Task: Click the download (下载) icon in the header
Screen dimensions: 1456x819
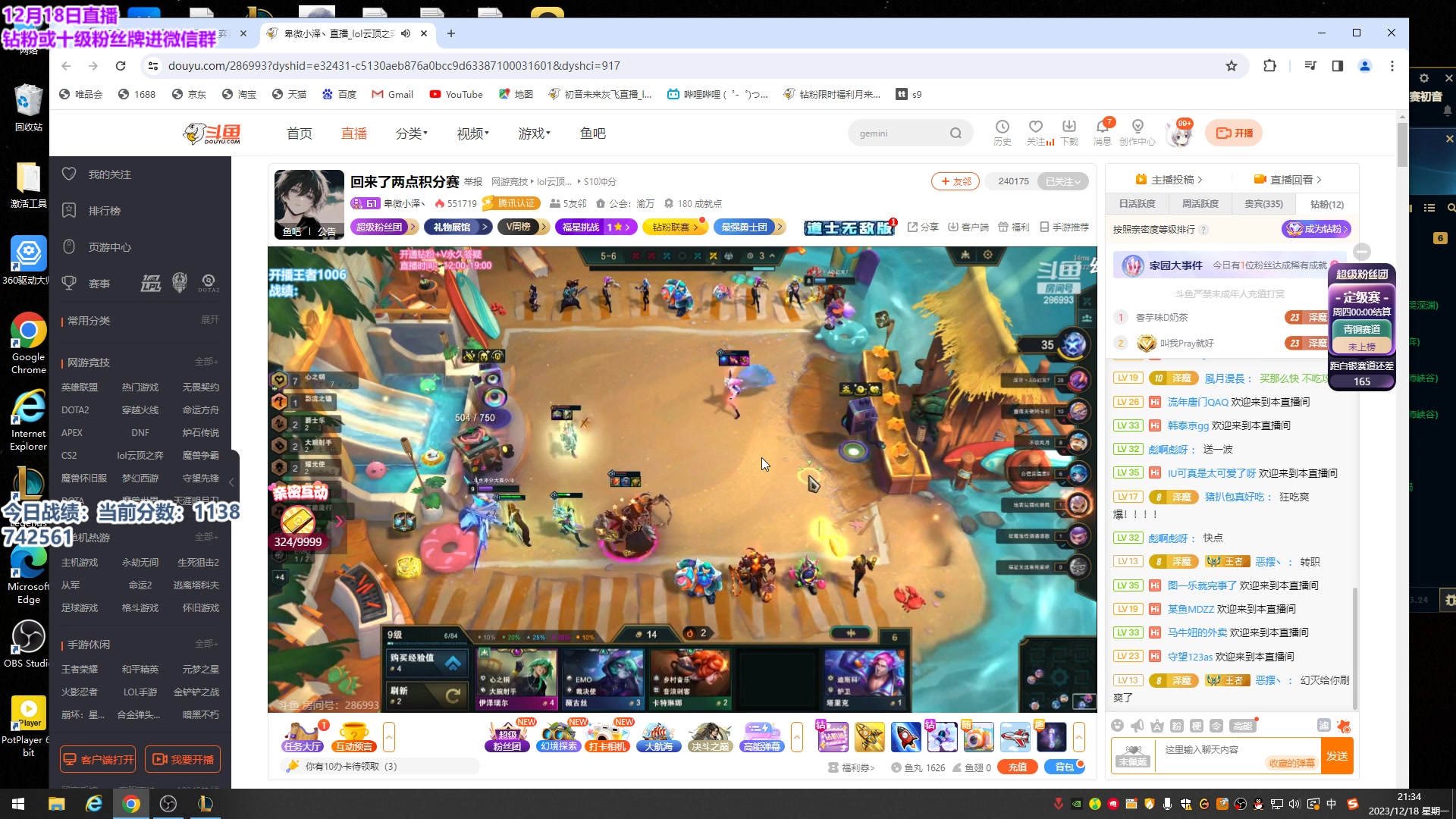Action: click(x=1068, y=127)
